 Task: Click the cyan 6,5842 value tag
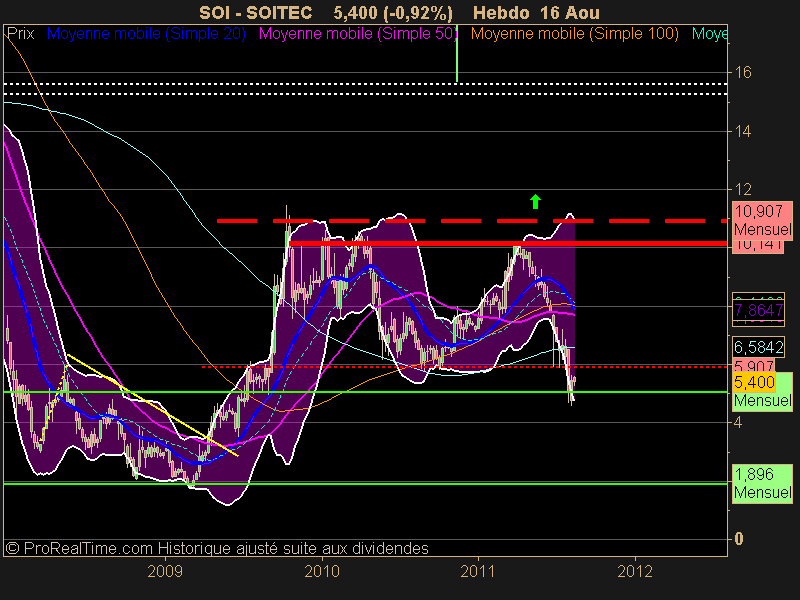(x=759, y=347)
